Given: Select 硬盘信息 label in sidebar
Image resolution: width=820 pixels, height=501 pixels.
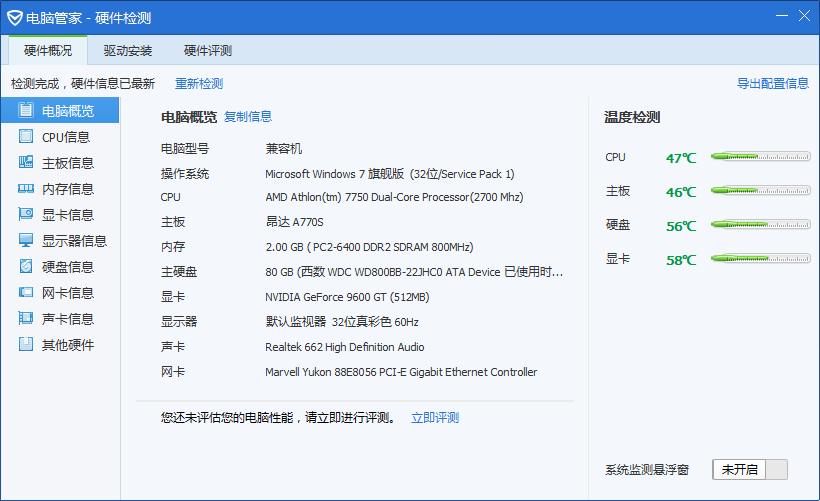Looking at the screenshot, I should point(68,267).
